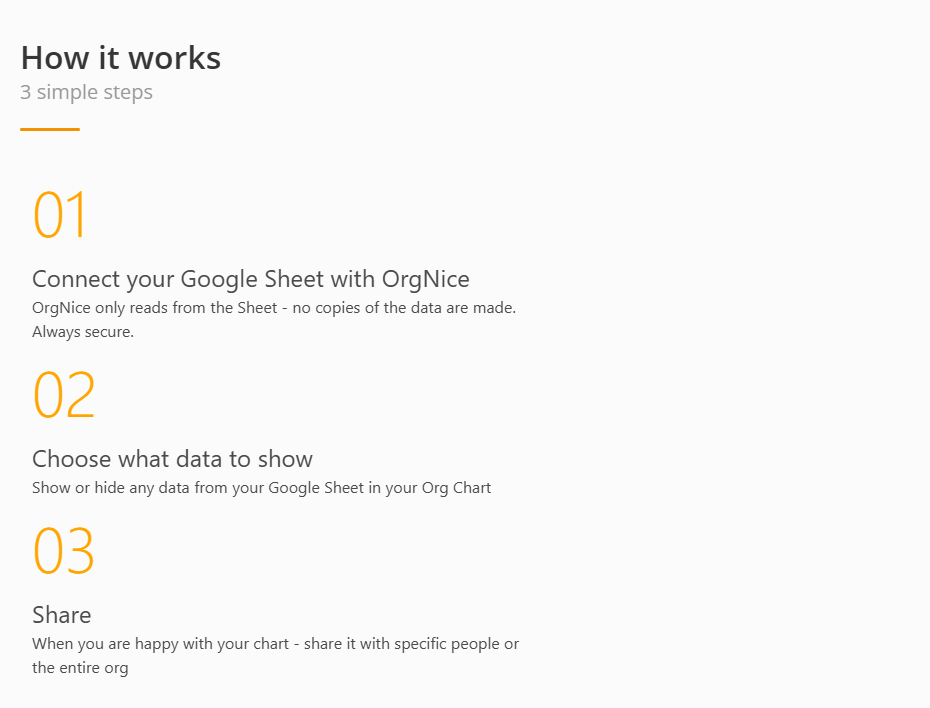Select the "Choose what data to show" heading

(x=172, y=459)
